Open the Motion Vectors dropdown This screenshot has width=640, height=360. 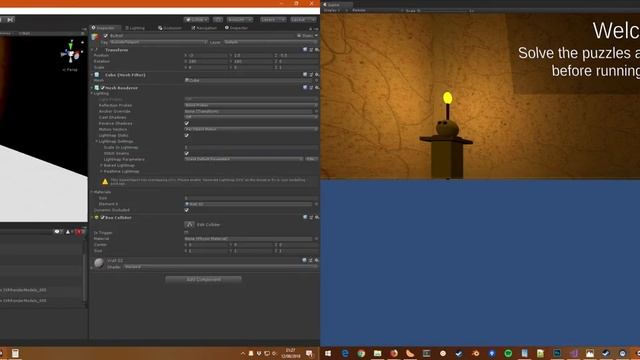coord(251,129)
